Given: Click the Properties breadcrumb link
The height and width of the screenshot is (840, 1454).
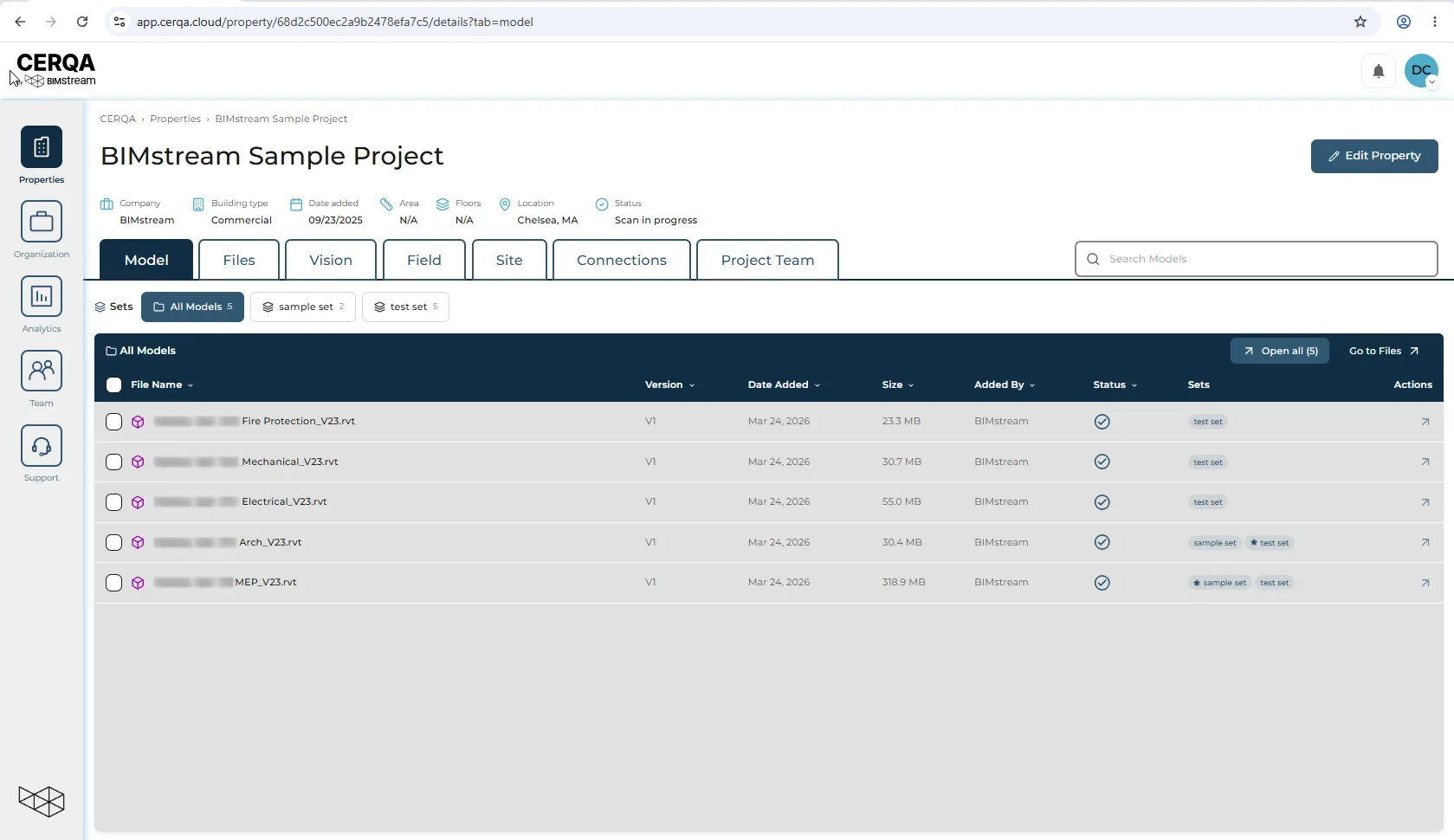Looking at the screenshot, I should [175, 119].
